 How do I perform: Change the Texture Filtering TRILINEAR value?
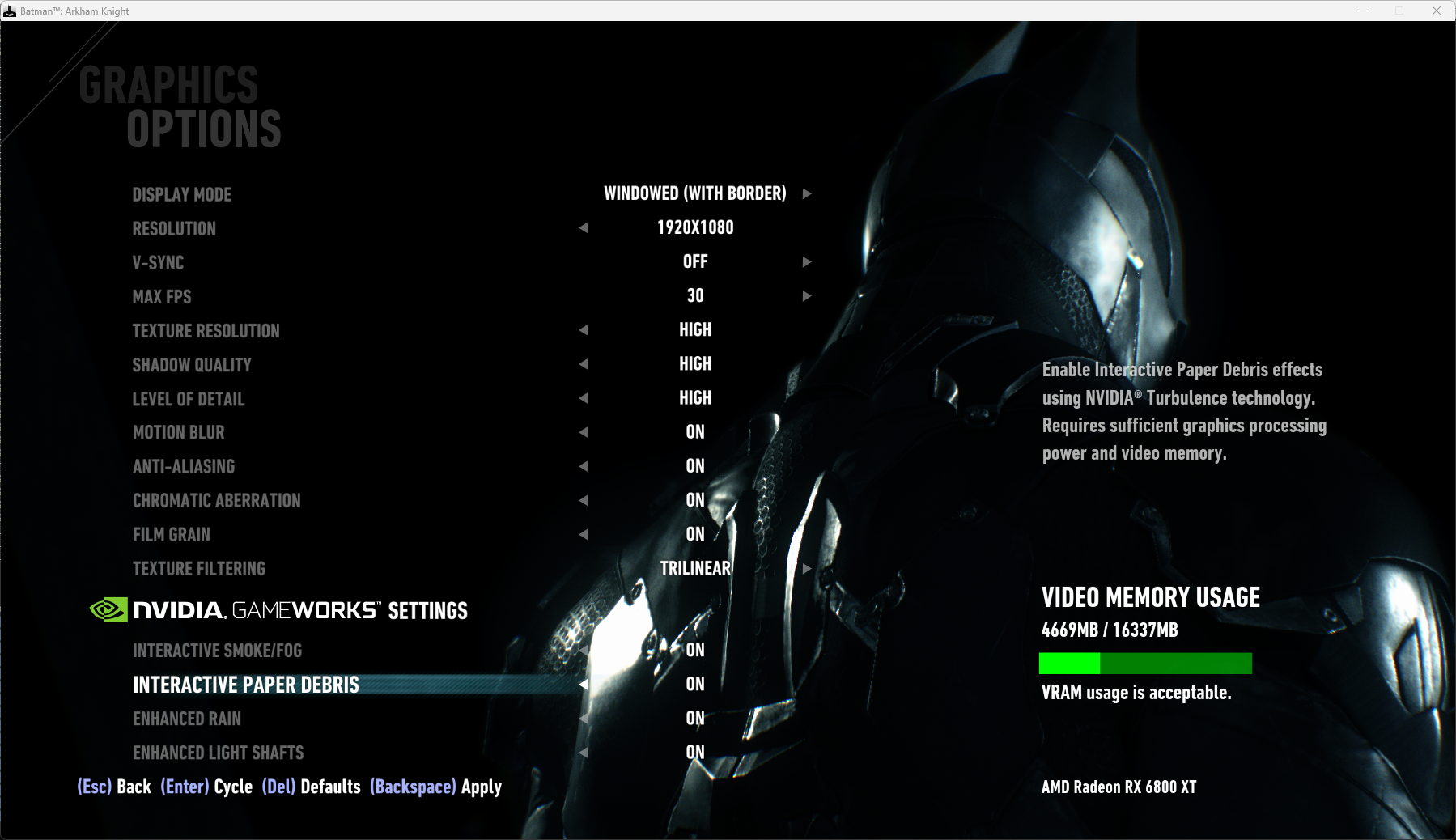(695, 568)
